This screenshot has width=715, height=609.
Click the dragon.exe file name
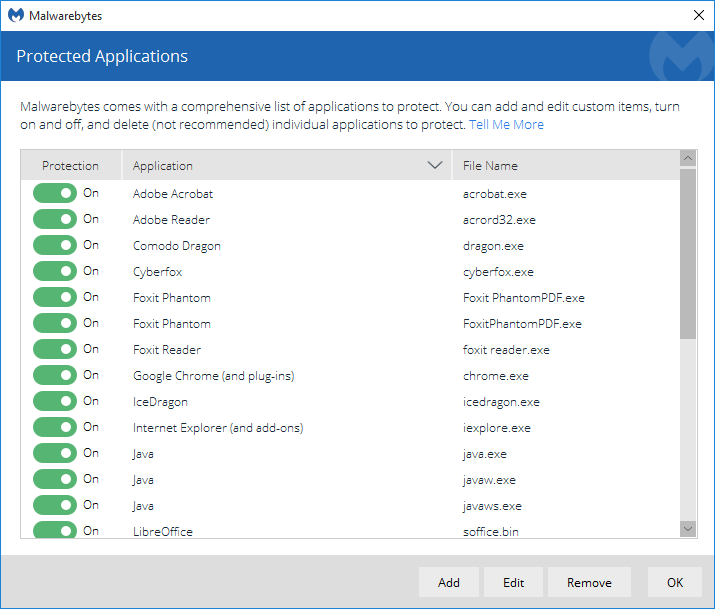point(493,246)
